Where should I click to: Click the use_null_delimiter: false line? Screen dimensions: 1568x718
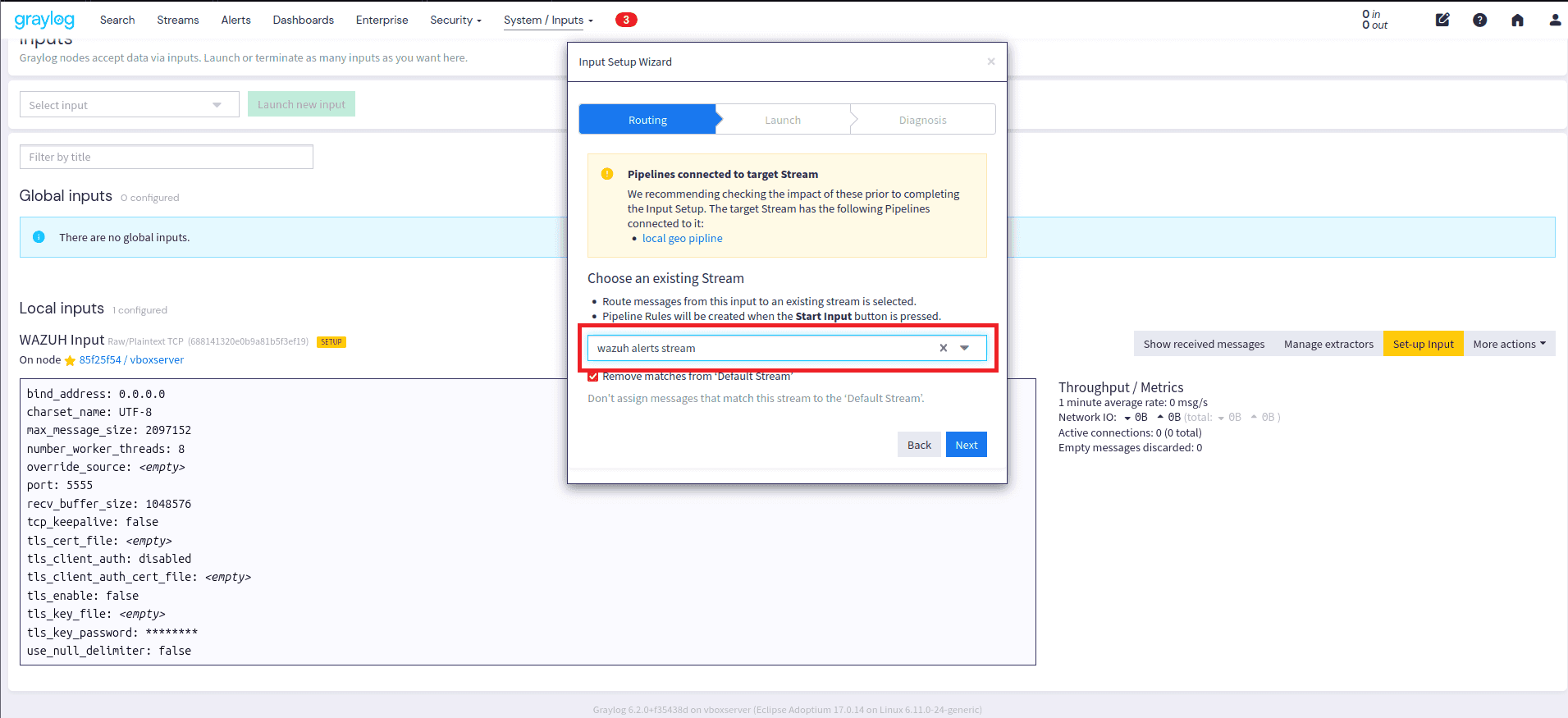click(x=109, y=651)
